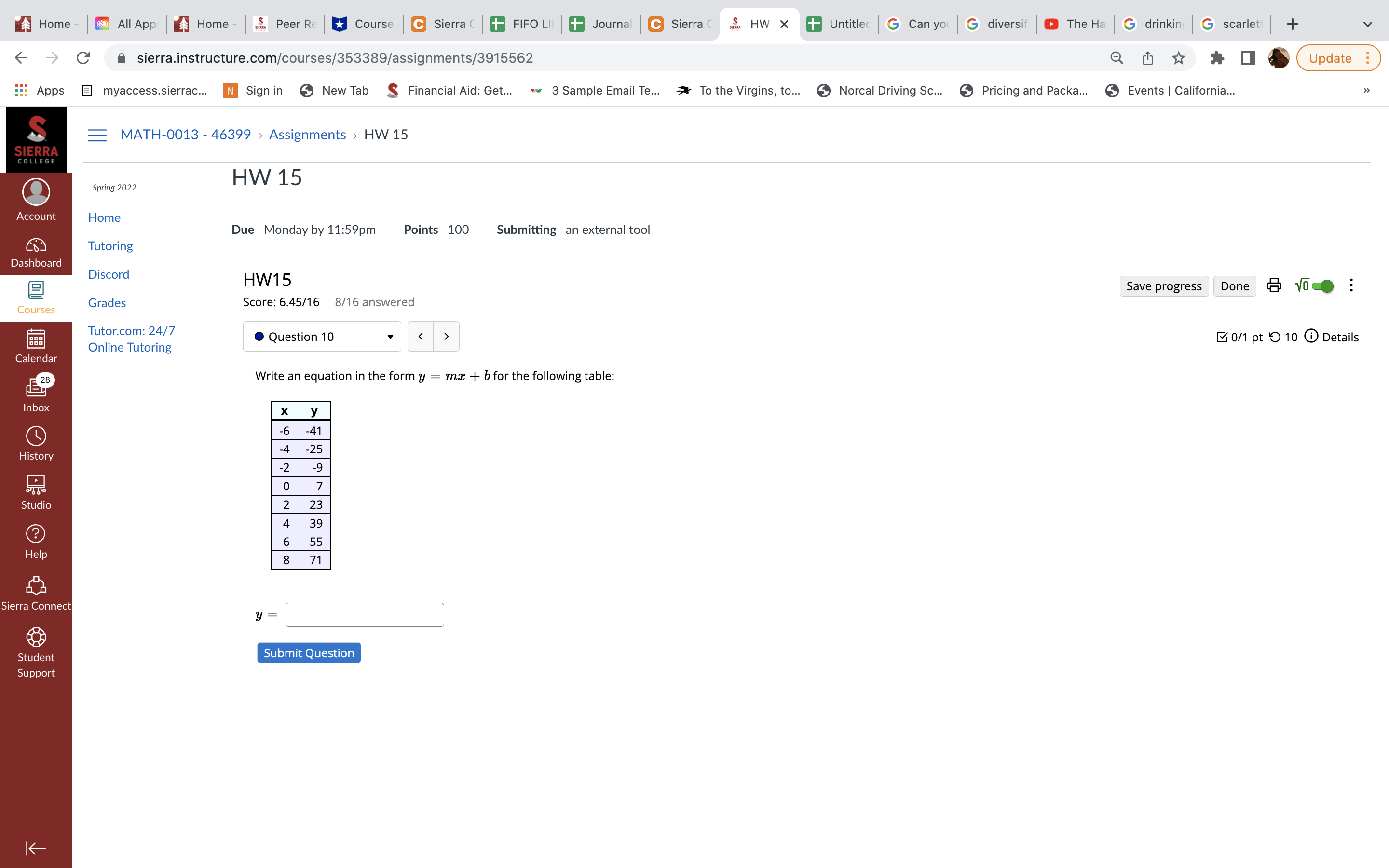Open the Canvas Inbox
The width and height of the screenshot is (1389, 868).
(x=36, y=394)
